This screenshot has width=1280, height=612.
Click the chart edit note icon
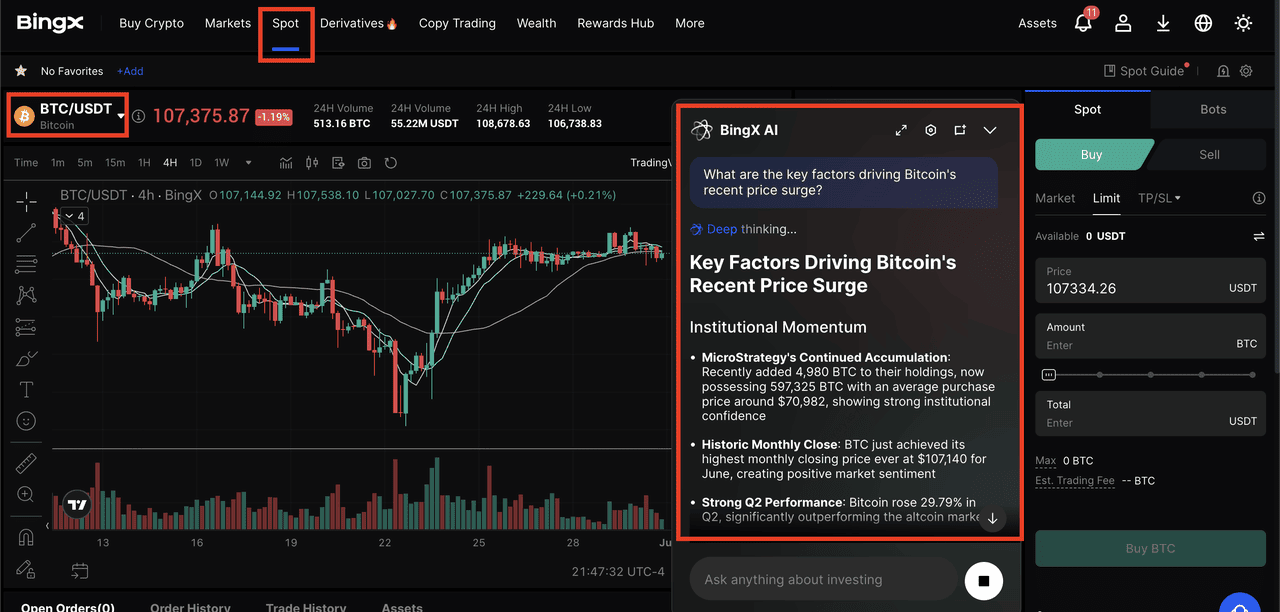click(337, 163)
